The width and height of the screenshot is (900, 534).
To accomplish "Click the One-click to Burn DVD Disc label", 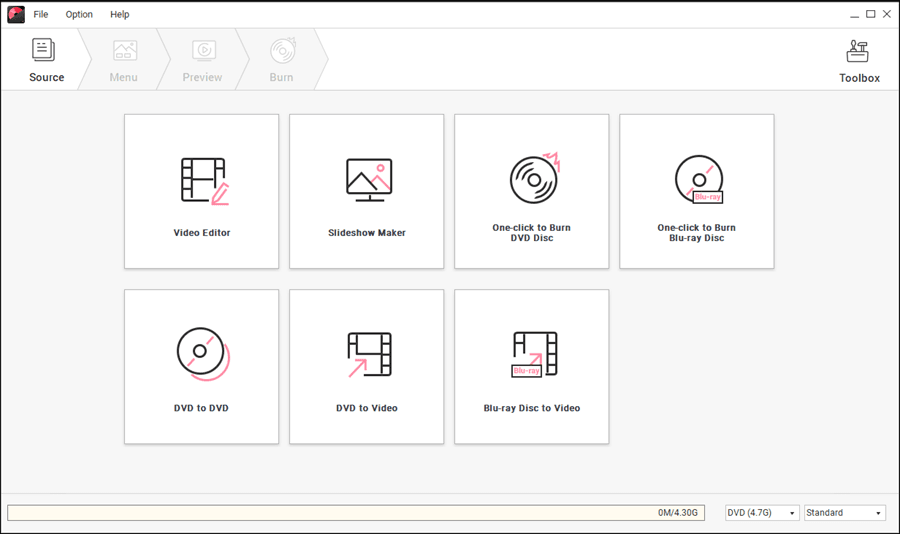I will (532, 233).
